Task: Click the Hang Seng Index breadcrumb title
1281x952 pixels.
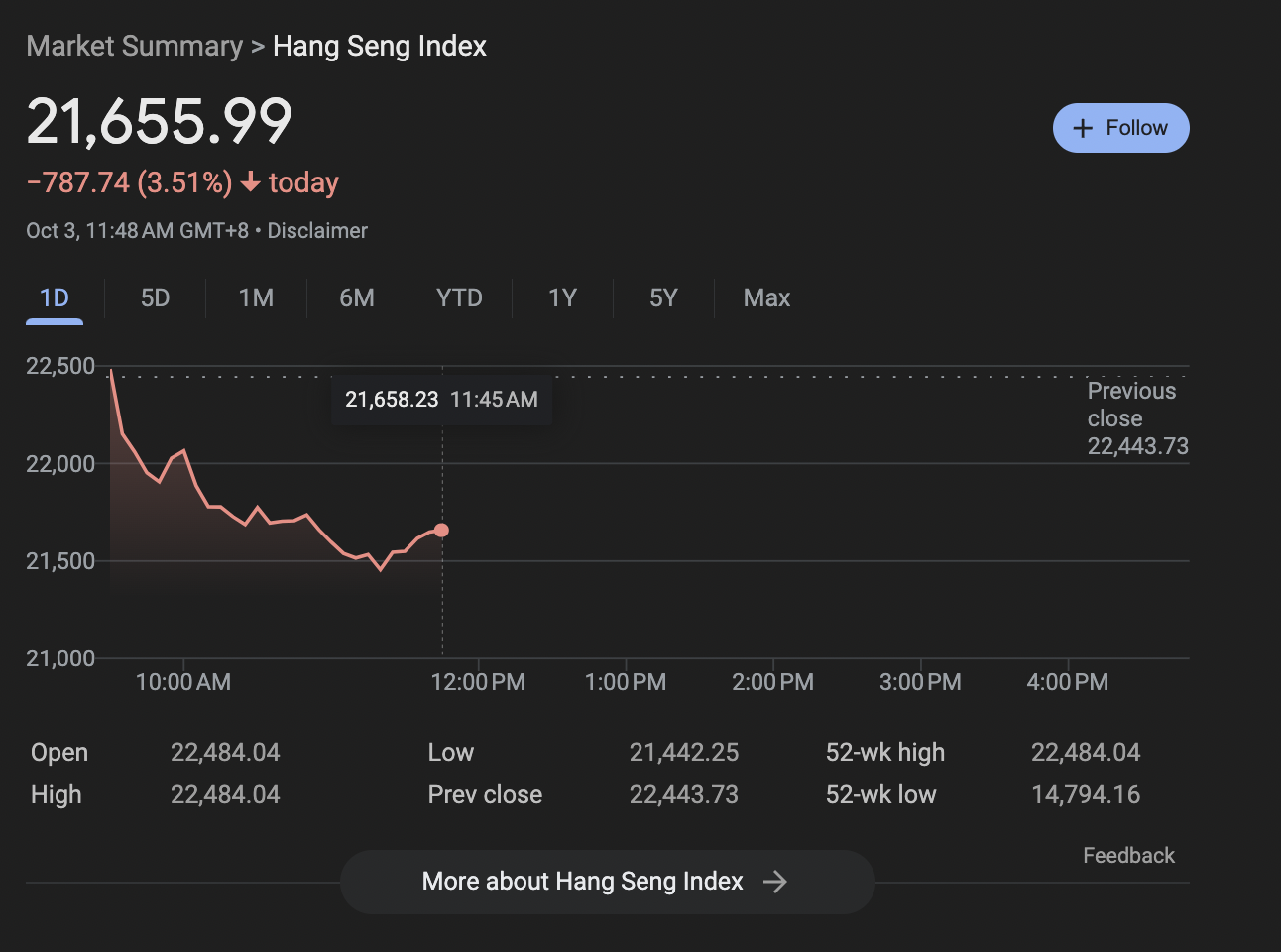Action: click(380, 46)
